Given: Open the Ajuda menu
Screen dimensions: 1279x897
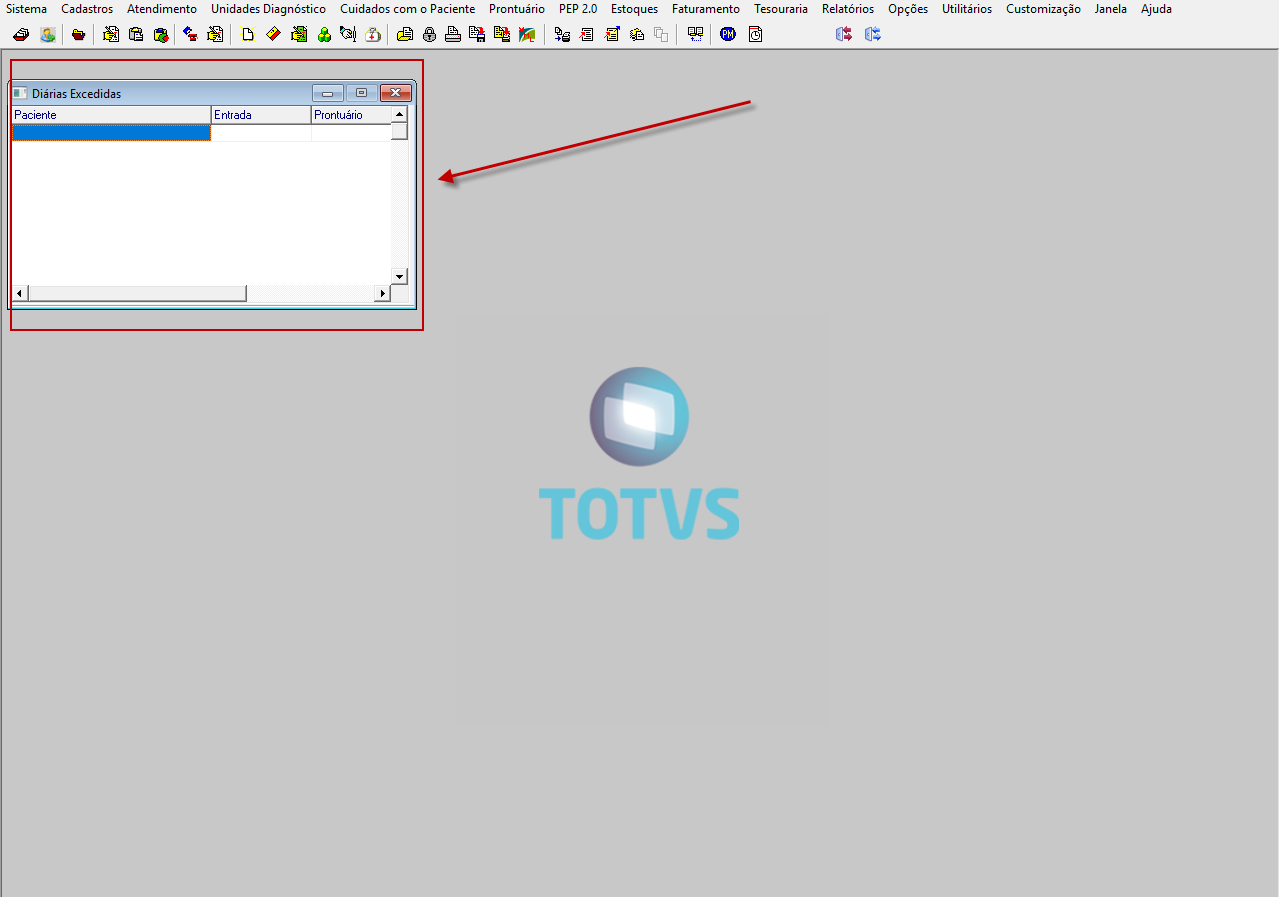Looking at the screenshot, I should [1156, 9].
